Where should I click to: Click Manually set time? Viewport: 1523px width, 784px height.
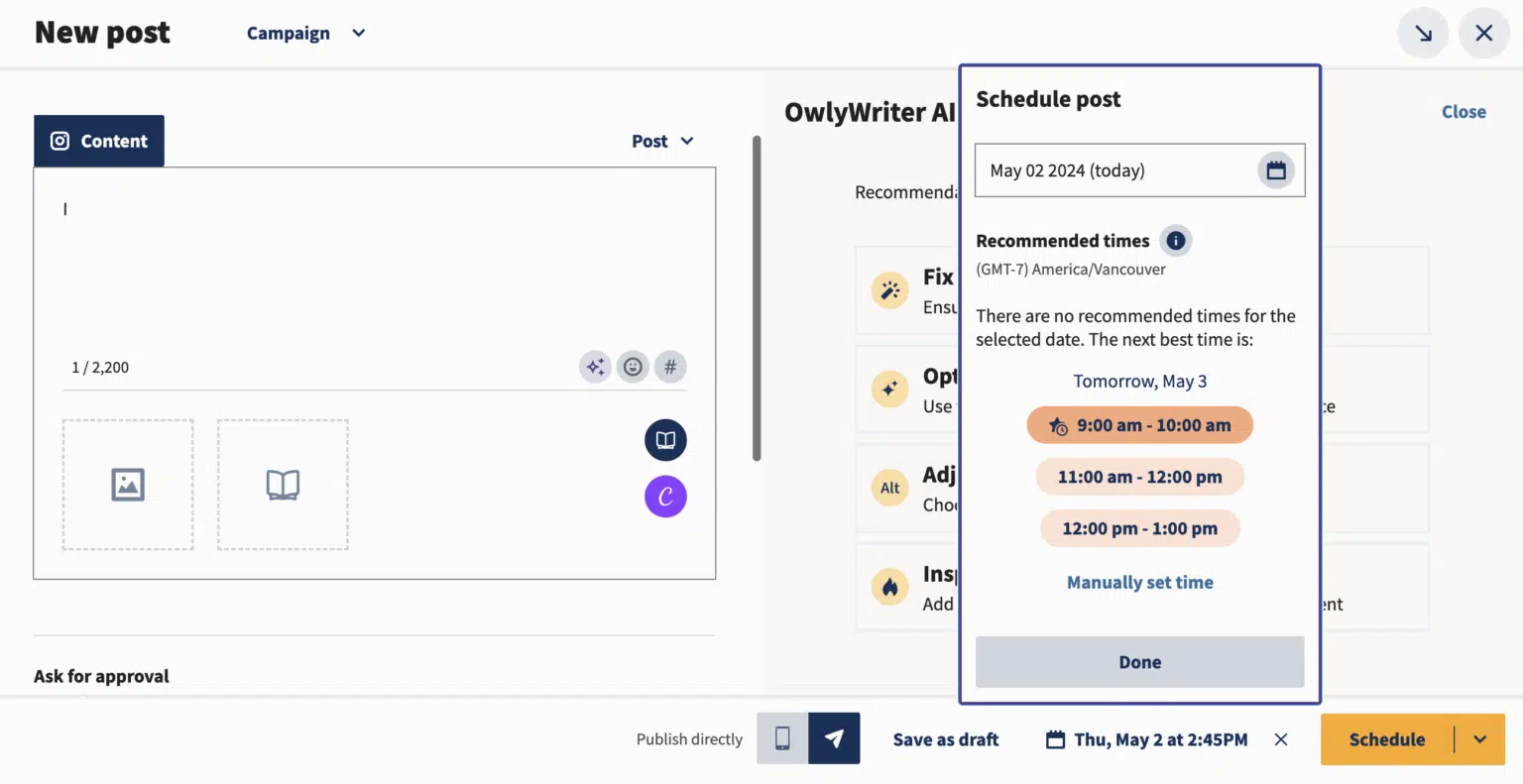pos(1139,582)
